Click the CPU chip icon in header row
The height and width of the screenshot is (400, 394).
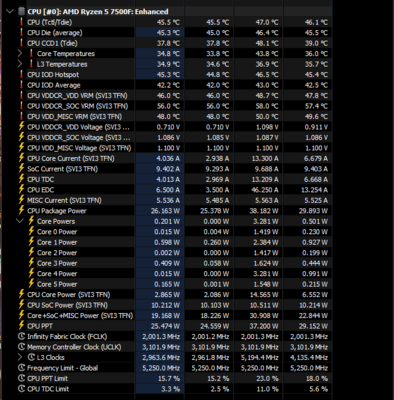[x=22, y=11]
